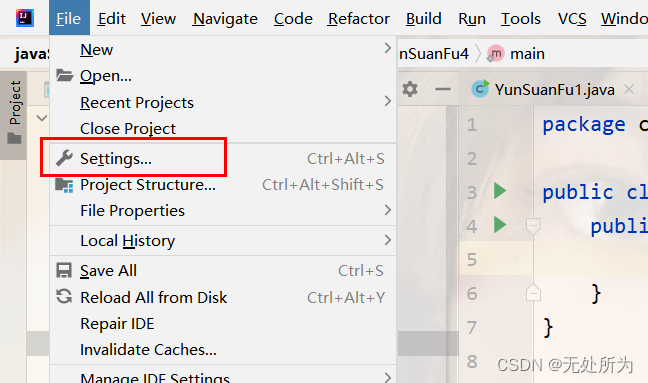This screenshot has width=648, height=383.
Task: Open the gear options icon in panel header
Action: [410, 89]
